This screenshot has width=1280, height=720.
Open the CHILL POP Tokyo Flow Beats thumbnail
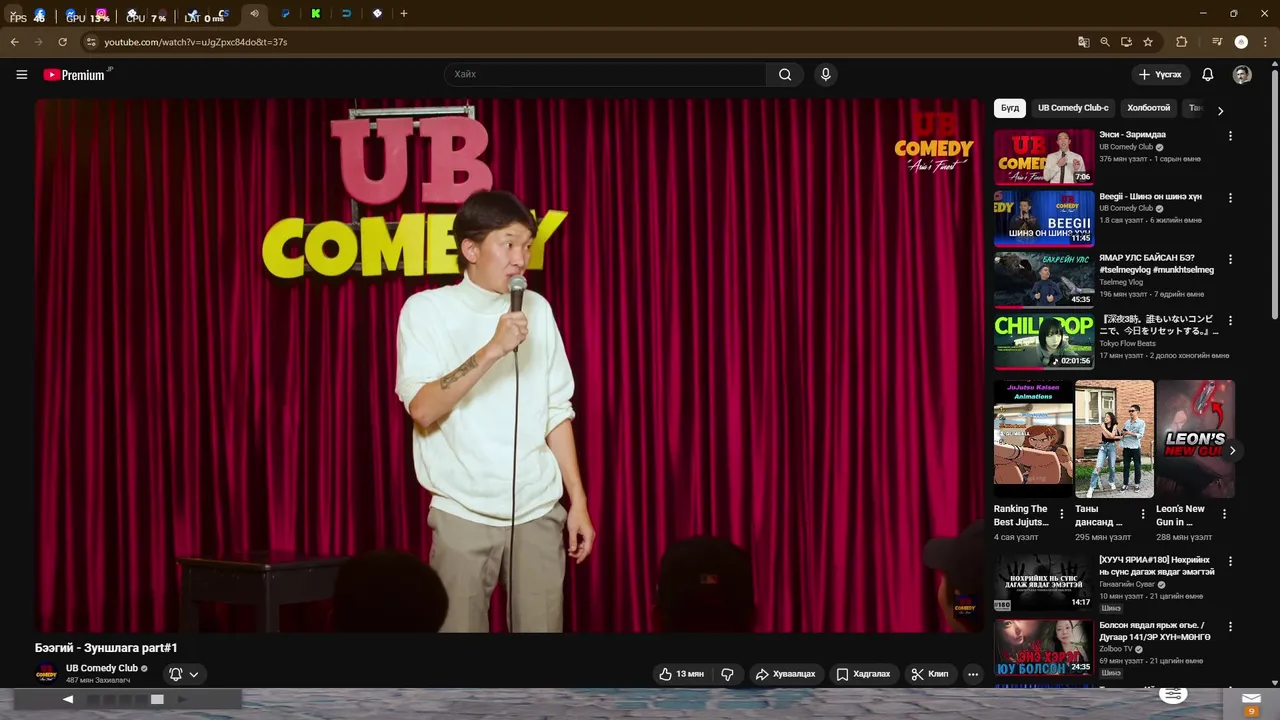click(1044, 341)
